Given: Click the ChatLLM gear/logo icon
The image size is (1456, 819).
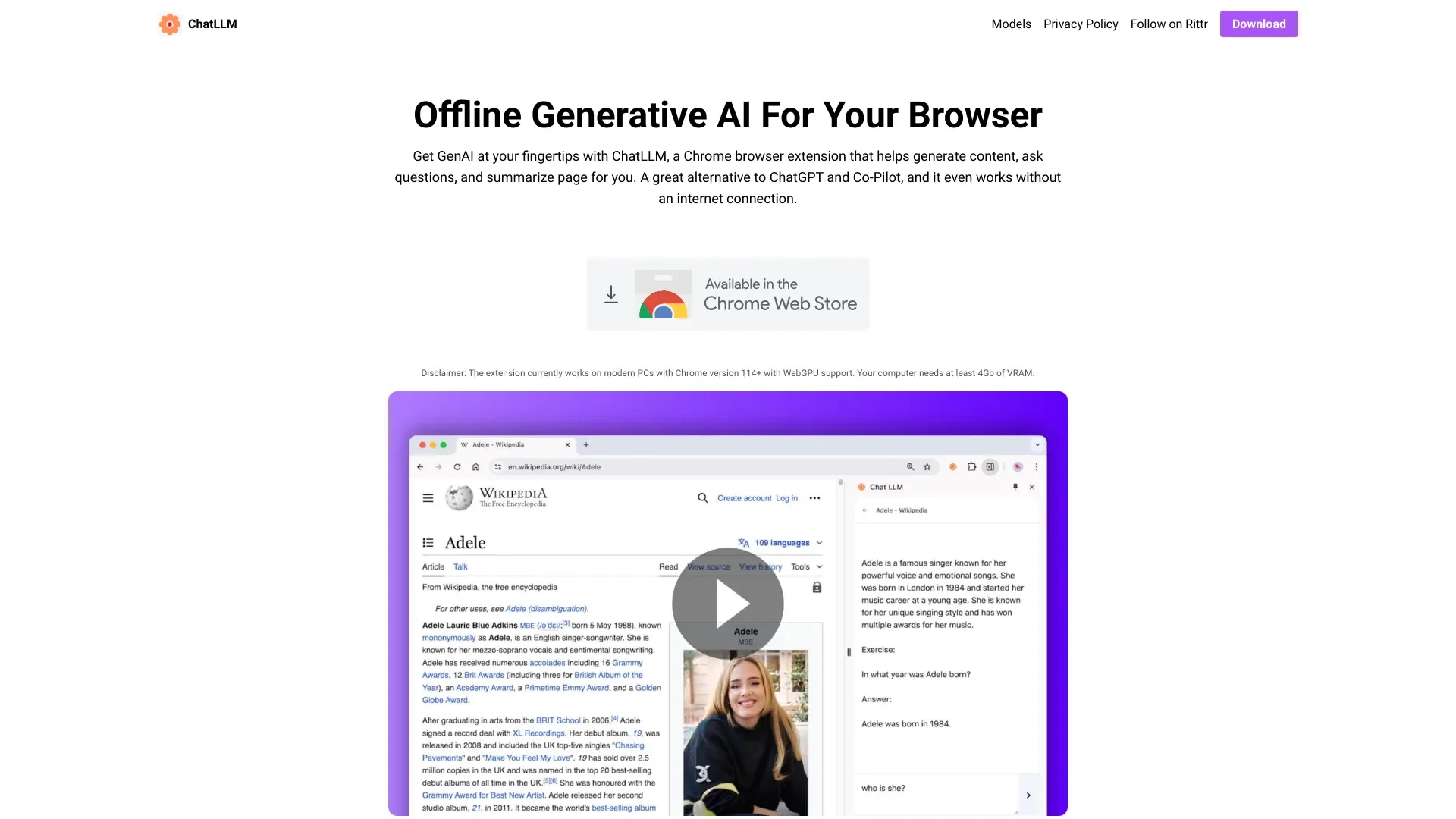Looking at the screenshot, I should coord(169,24).
